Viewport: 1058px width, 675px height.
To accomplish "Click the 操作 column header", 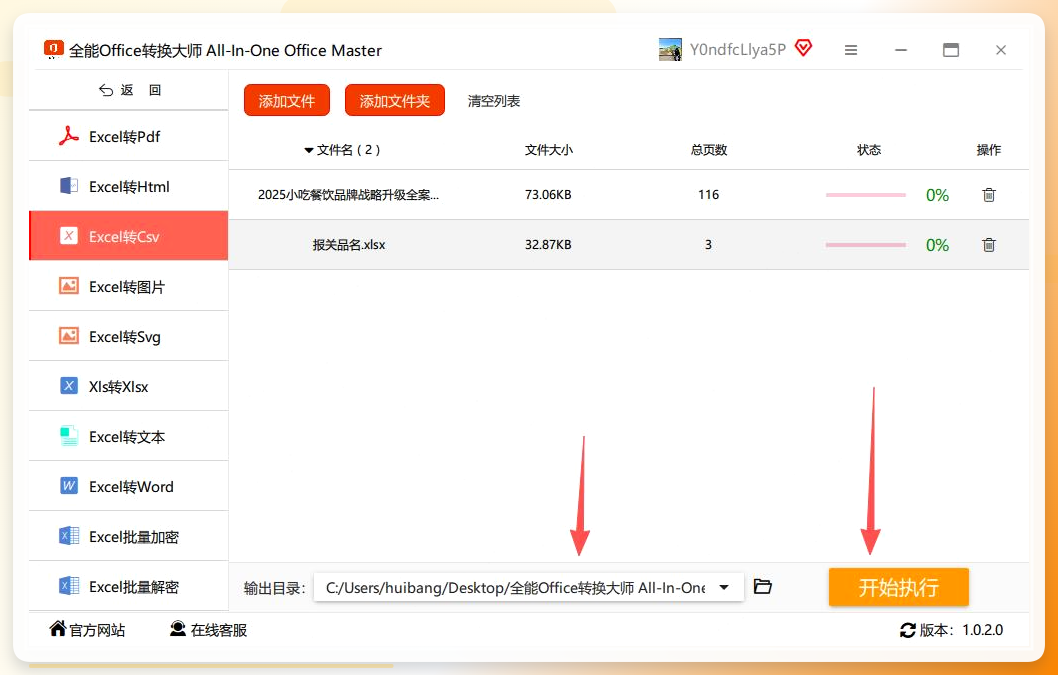I will (989, 150).
